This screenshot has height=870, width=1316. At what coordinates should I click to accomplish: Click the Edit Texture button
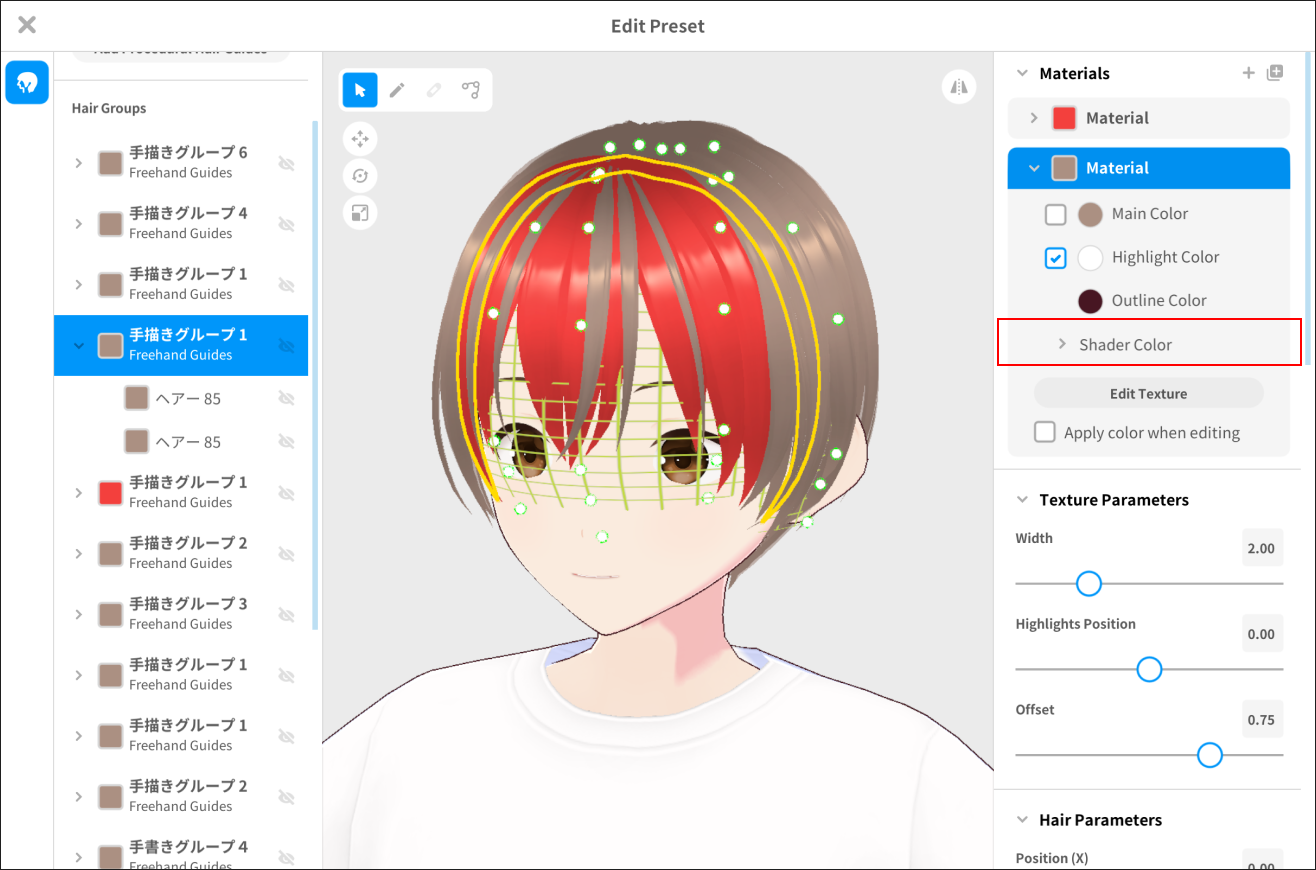point(1148,394)
